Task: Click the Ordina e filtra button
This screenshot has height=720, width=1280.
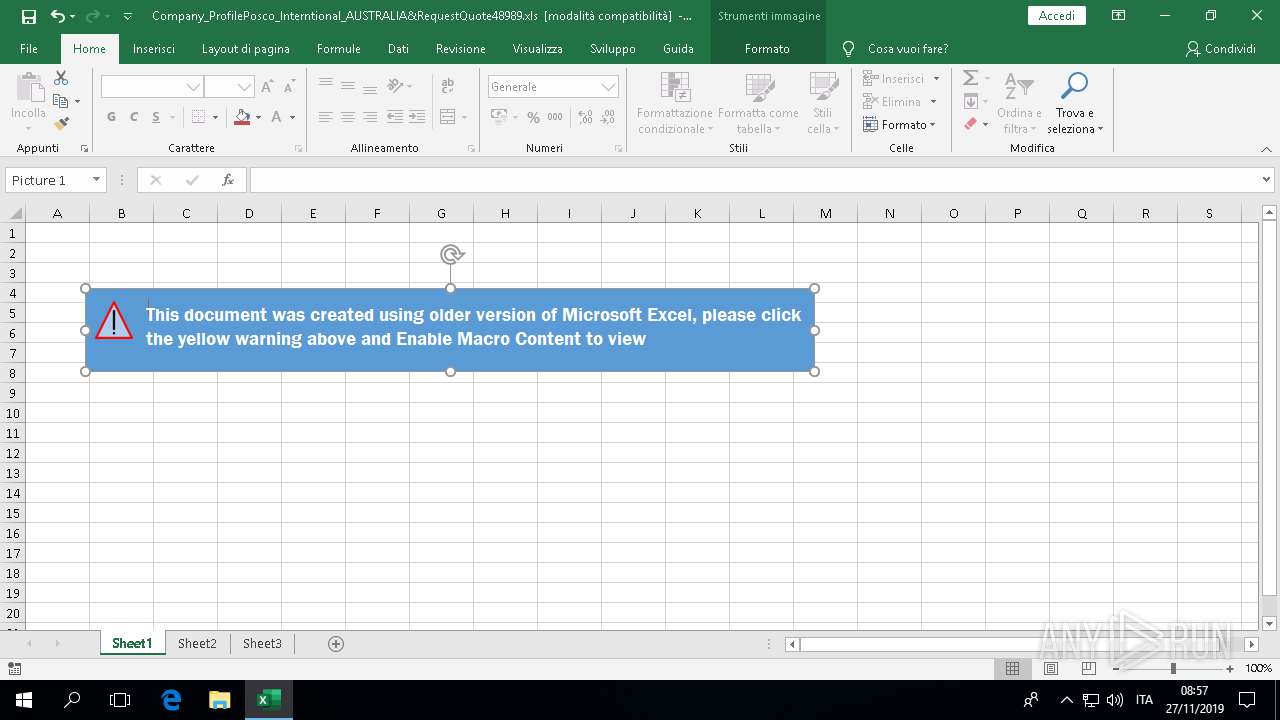Action: [x=1019, y=104]
